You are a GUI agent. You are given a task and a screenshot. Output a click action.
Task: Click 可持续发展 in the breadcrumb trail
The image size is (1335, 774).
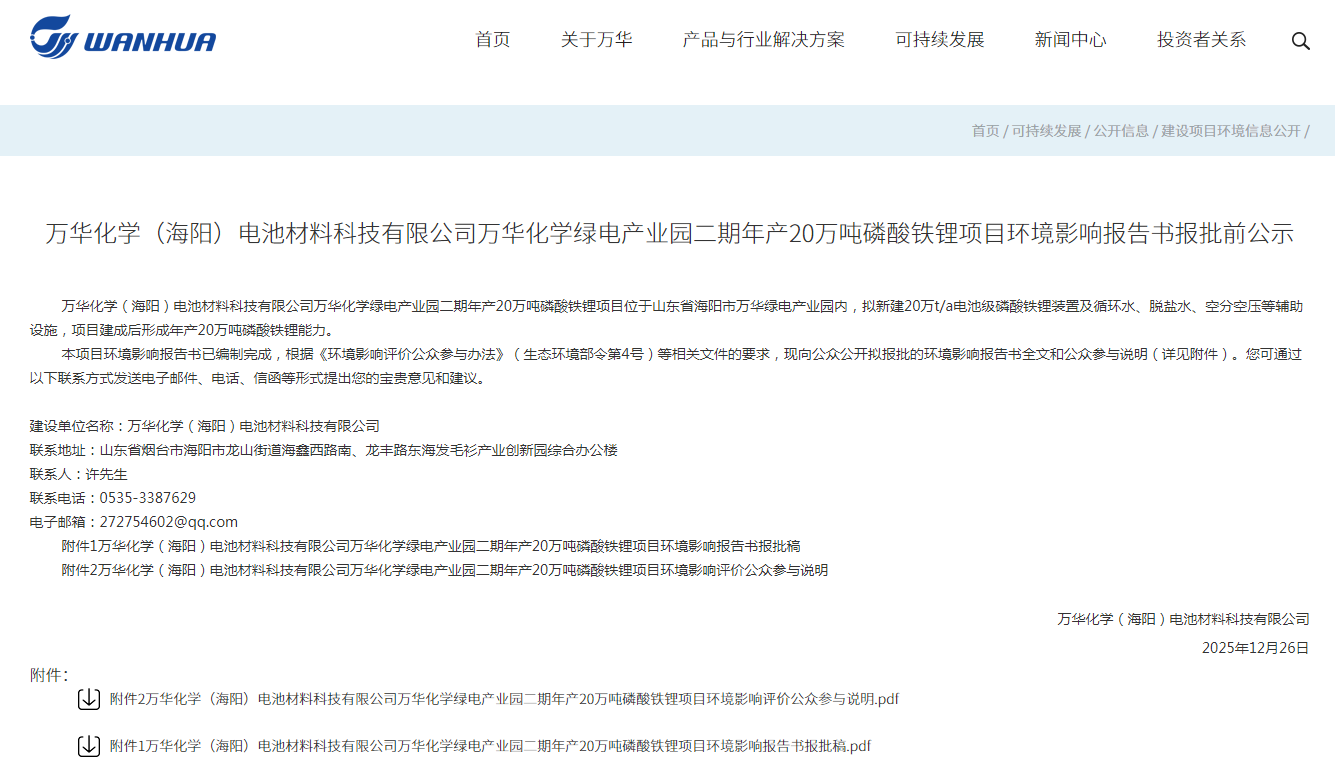click(x=1047, y=131)
